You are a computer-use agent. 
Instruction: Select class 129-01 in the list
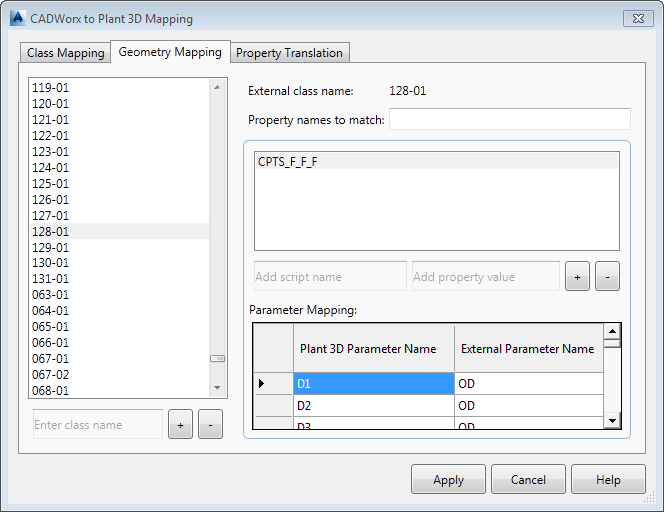coord(51,247)
